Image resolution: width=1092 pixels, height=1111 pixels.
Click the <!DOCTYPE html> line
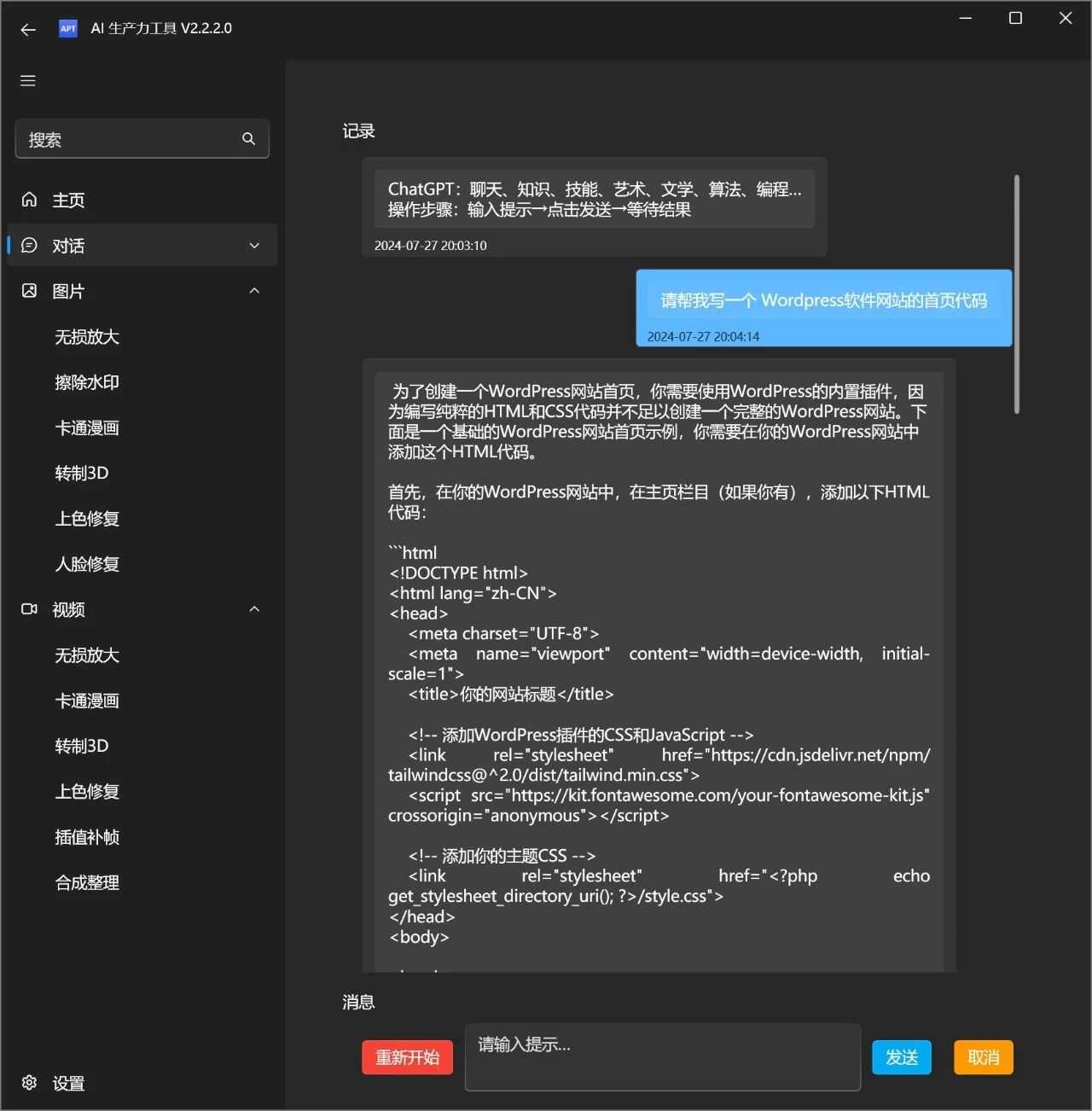(458, 573)
